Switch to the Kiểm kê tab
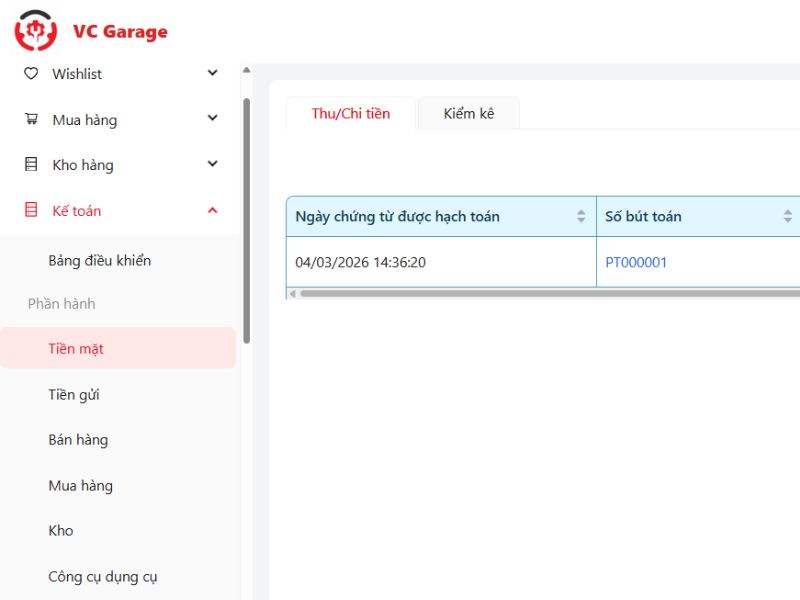This screenshot has height=600, width=800. (x=469, y=114)
